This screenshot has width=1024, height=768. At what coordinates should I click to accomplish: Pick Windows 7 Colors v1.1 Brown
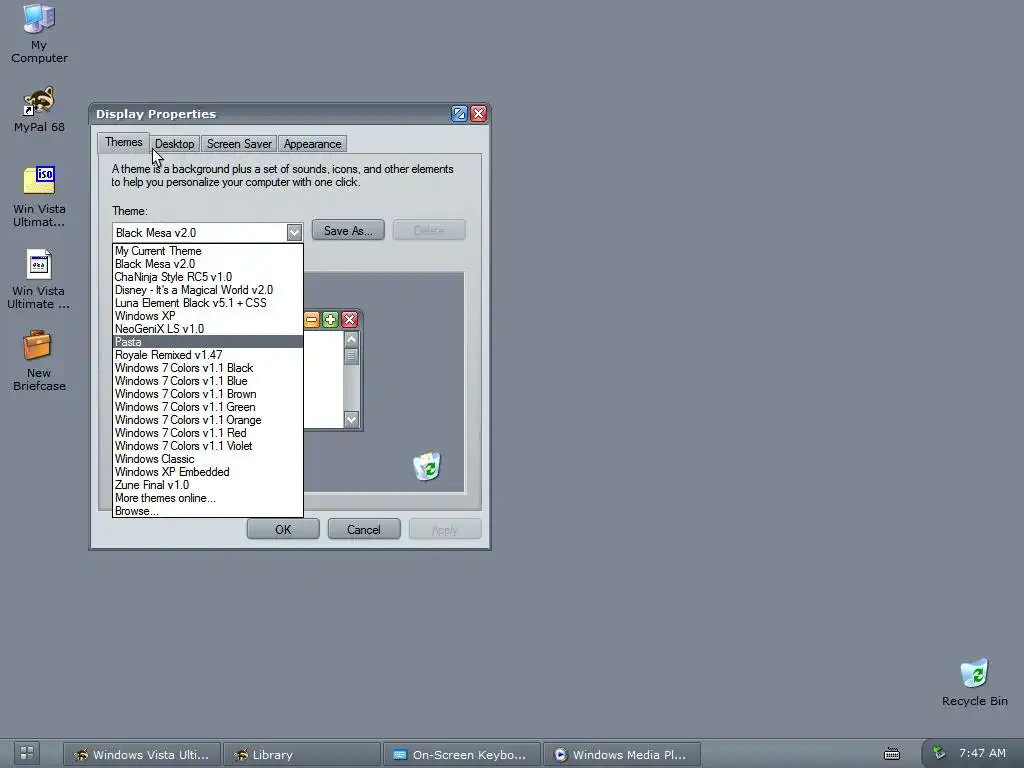(x=208, y=394)
